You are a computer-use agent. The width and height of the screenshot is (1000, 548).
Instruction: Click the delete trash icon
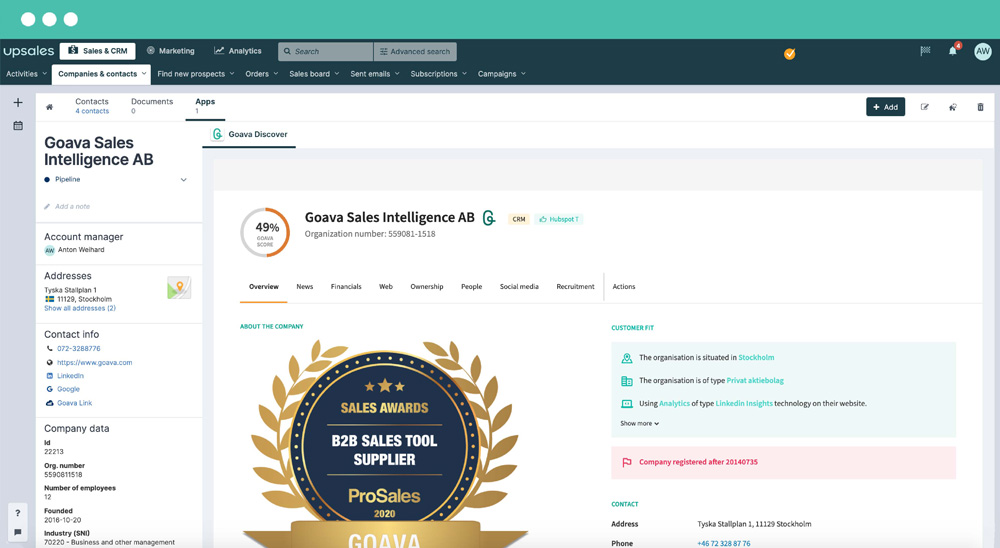(x=980, y=107)
